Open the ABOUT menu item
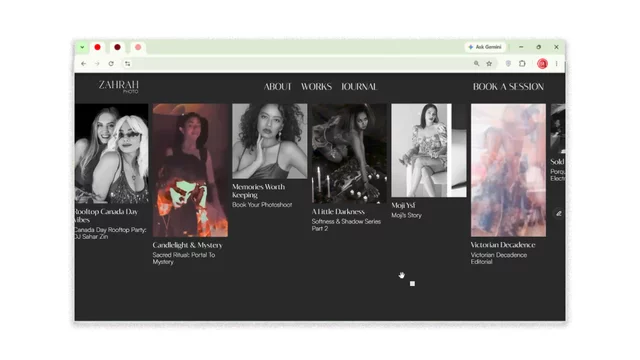640x360 pixels. [x=278, y=87]
